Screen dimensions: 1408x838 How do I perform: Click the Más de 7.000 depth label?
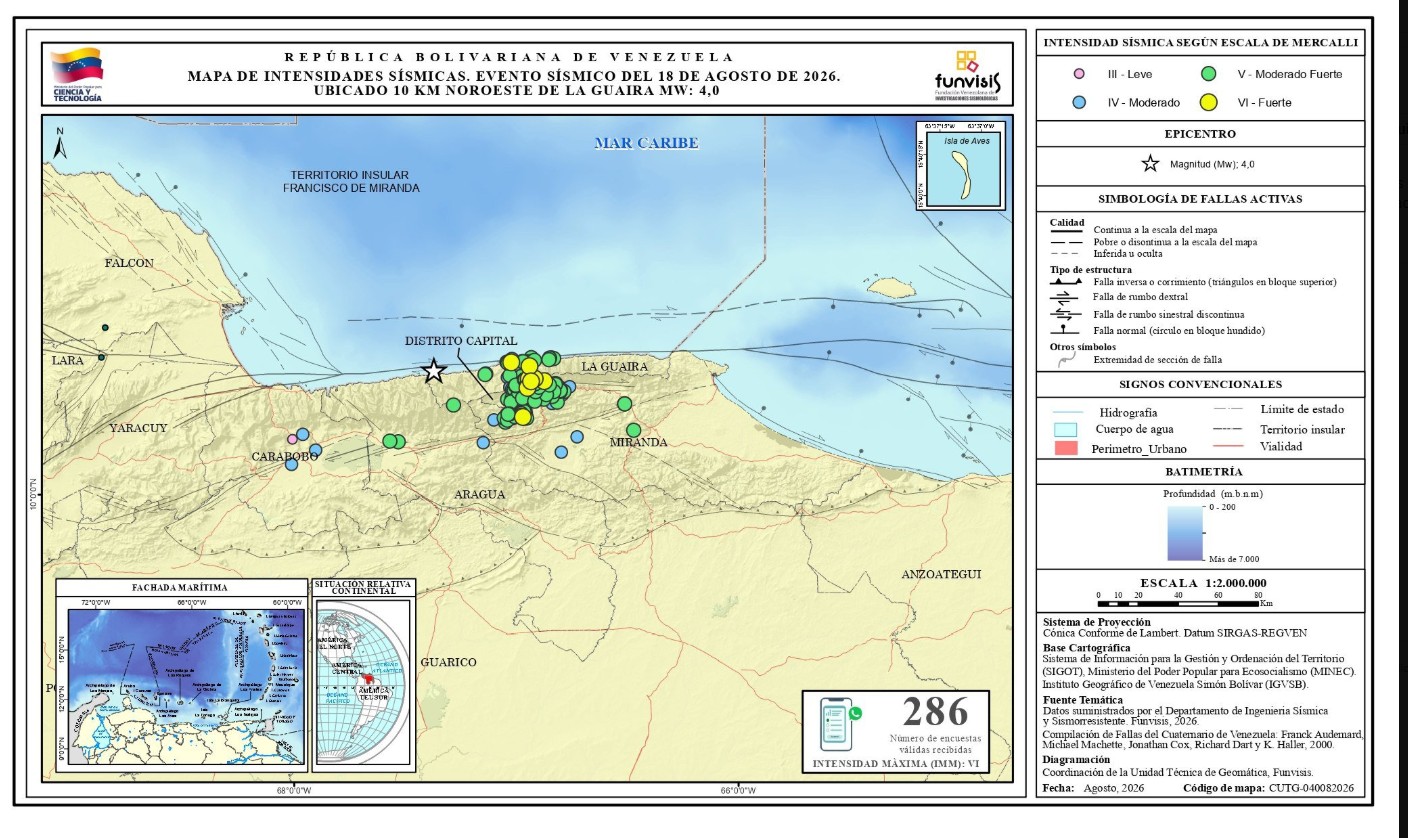(x=1234, y=558)
